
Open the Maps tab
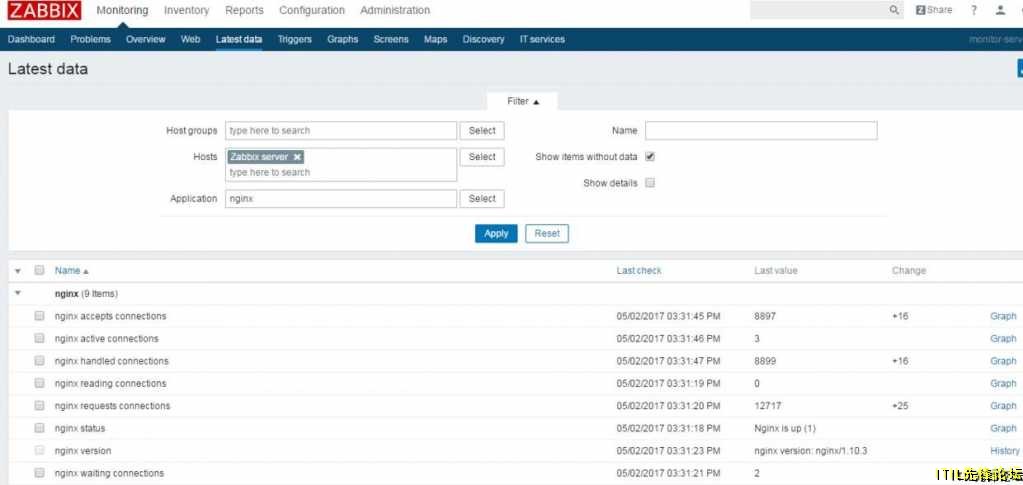click(x=435, y=39)
